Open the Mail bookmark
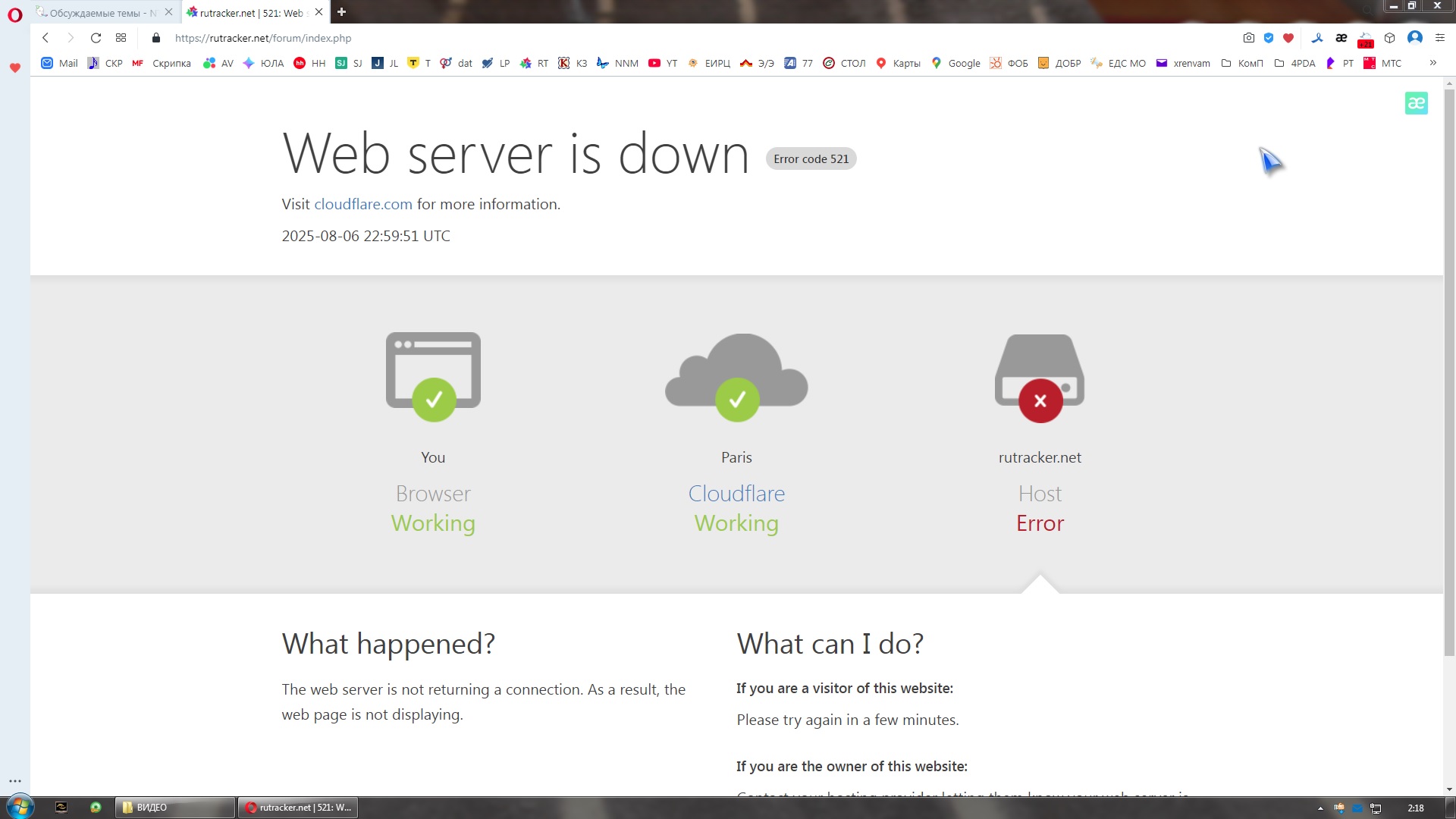The height and width of the screenshot is (819, 1456). pyautogui.click(x=59, y=63)
